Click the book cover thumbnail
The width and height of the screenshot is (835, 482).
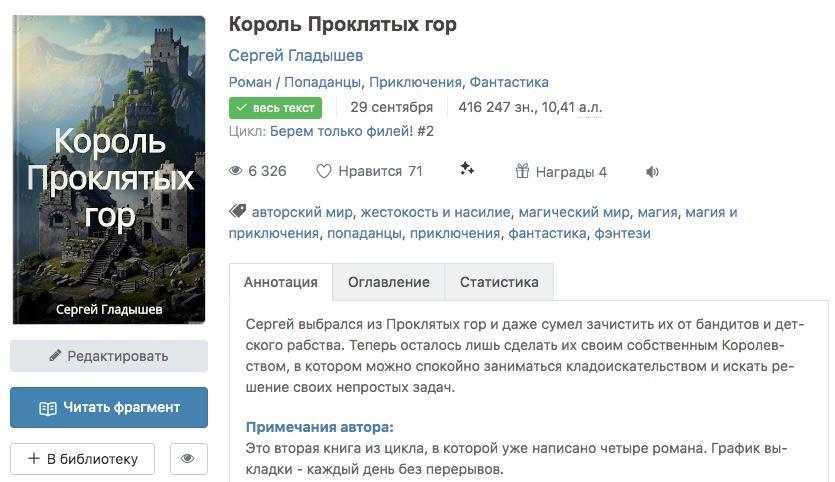(109, 169)
